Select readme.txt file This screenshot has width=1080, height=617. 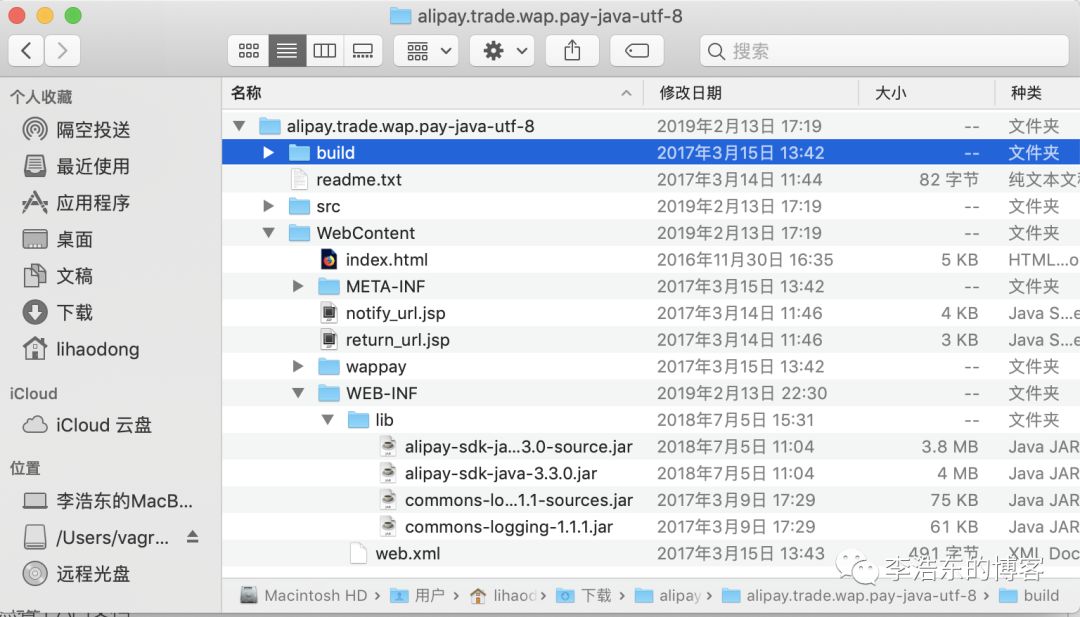(651, 179)
